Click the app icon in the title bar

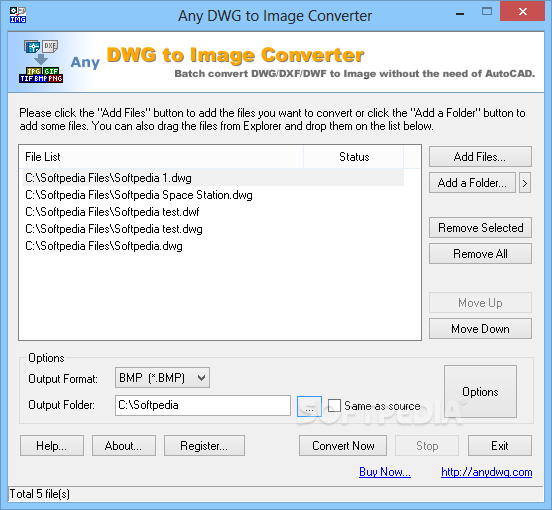[18, 15]
